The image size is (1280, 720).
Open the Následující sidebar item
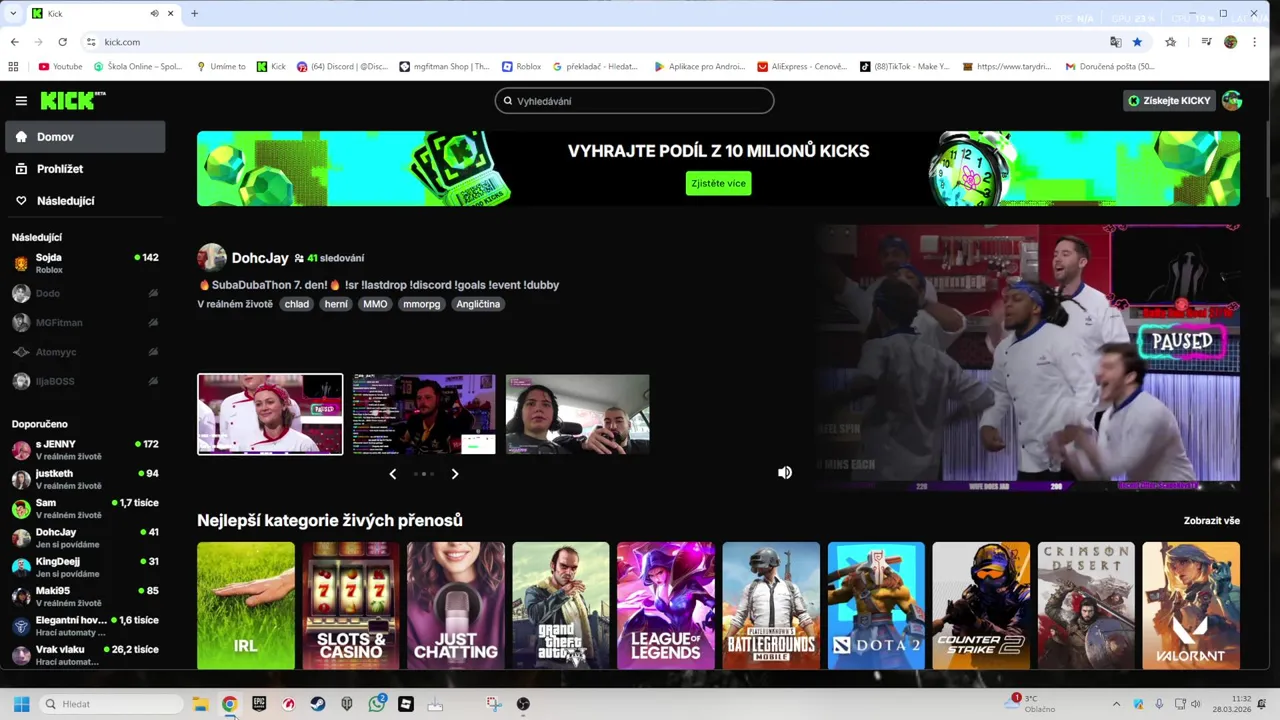point(85,201)
